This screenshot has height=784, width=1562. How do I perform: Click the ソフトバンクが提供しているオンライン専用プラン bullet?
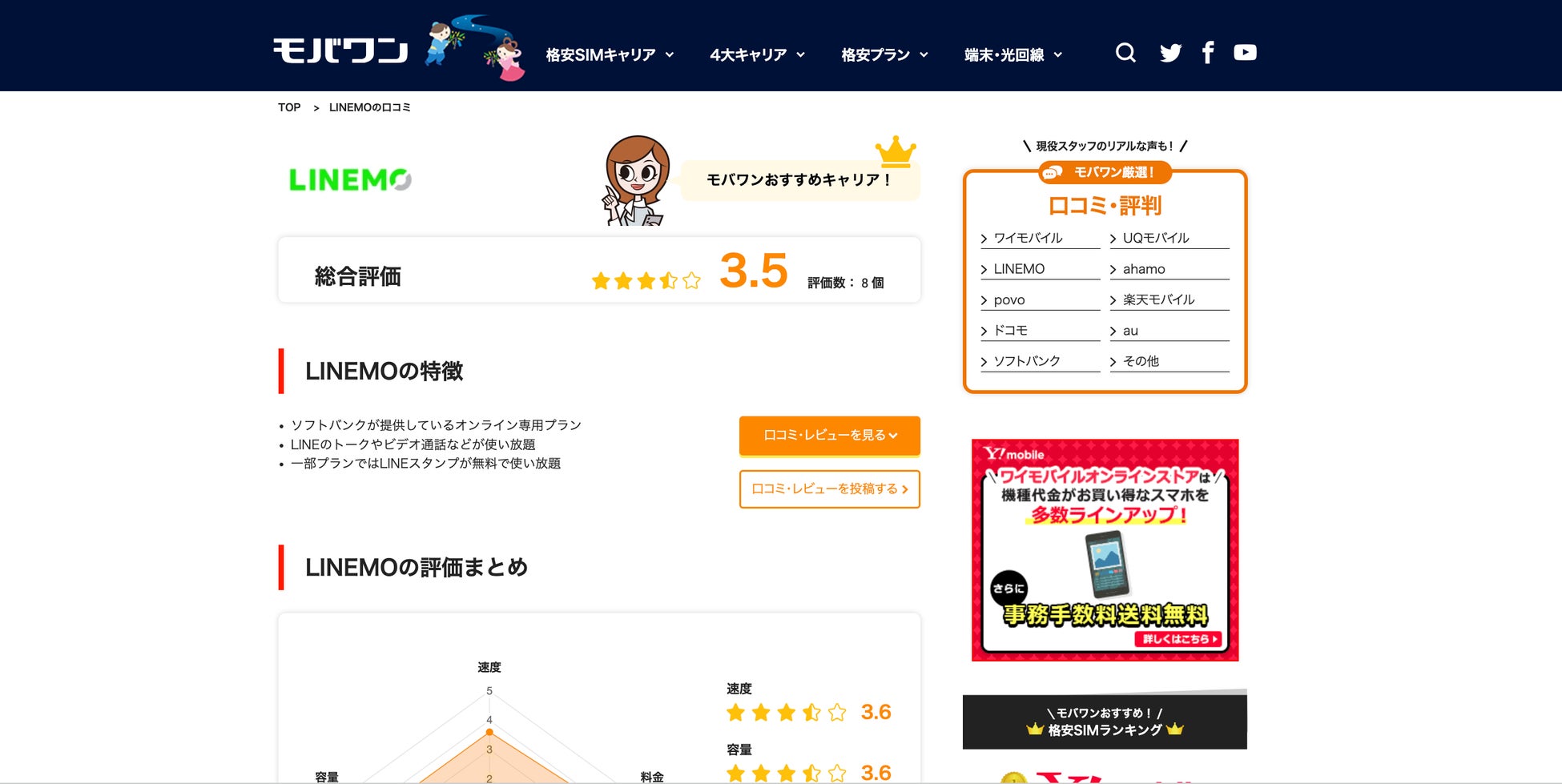click(436, 425)
